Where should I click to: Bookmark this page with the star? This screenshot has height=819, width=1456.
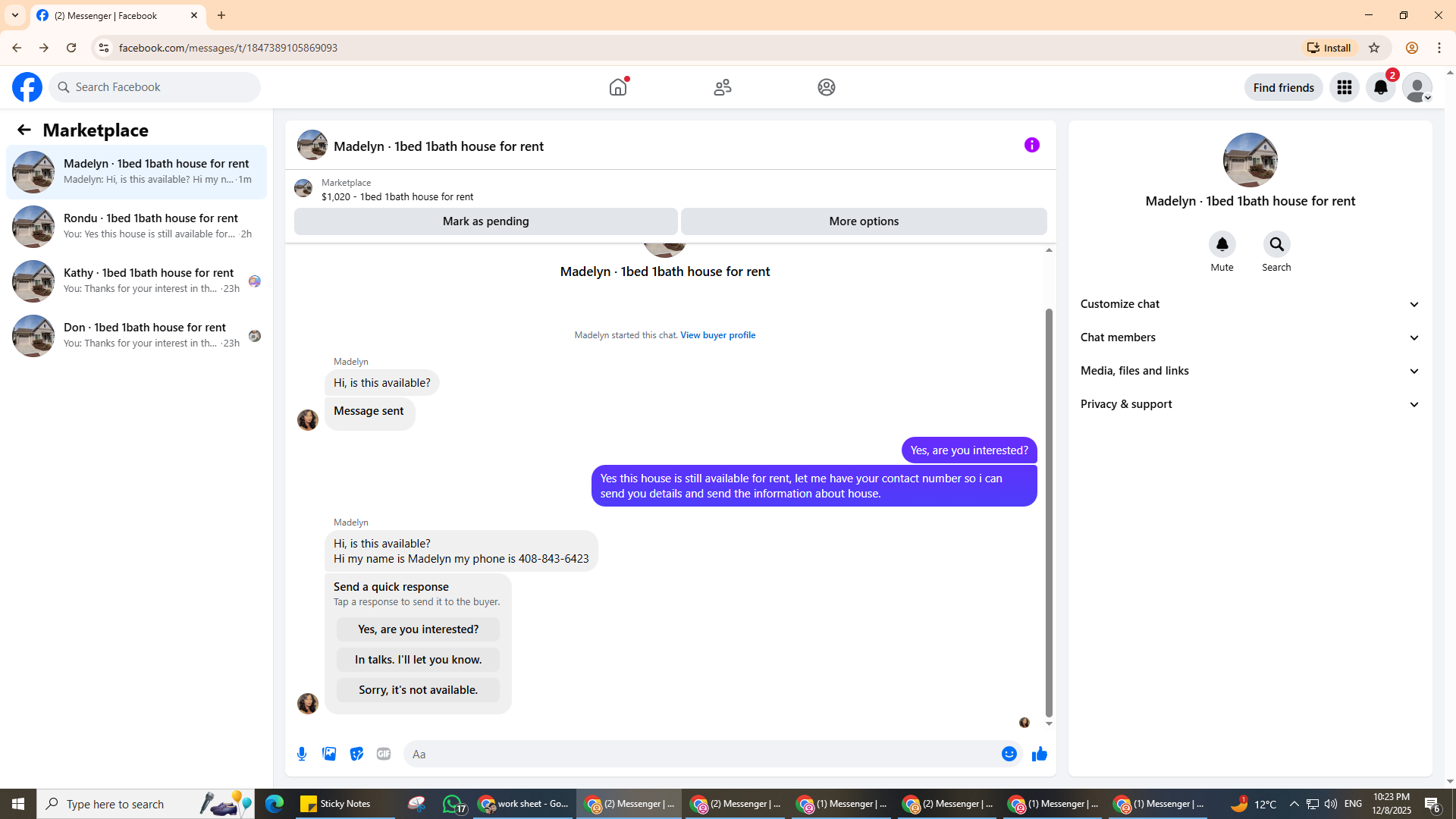(x=1374, y=48)
